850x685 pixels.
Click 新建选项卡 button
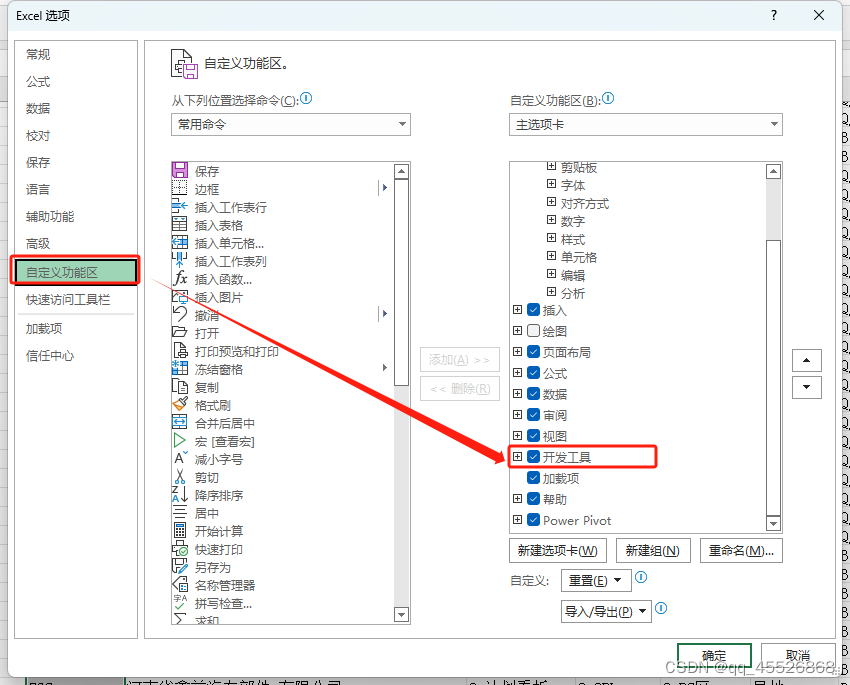tap(558, 551)
